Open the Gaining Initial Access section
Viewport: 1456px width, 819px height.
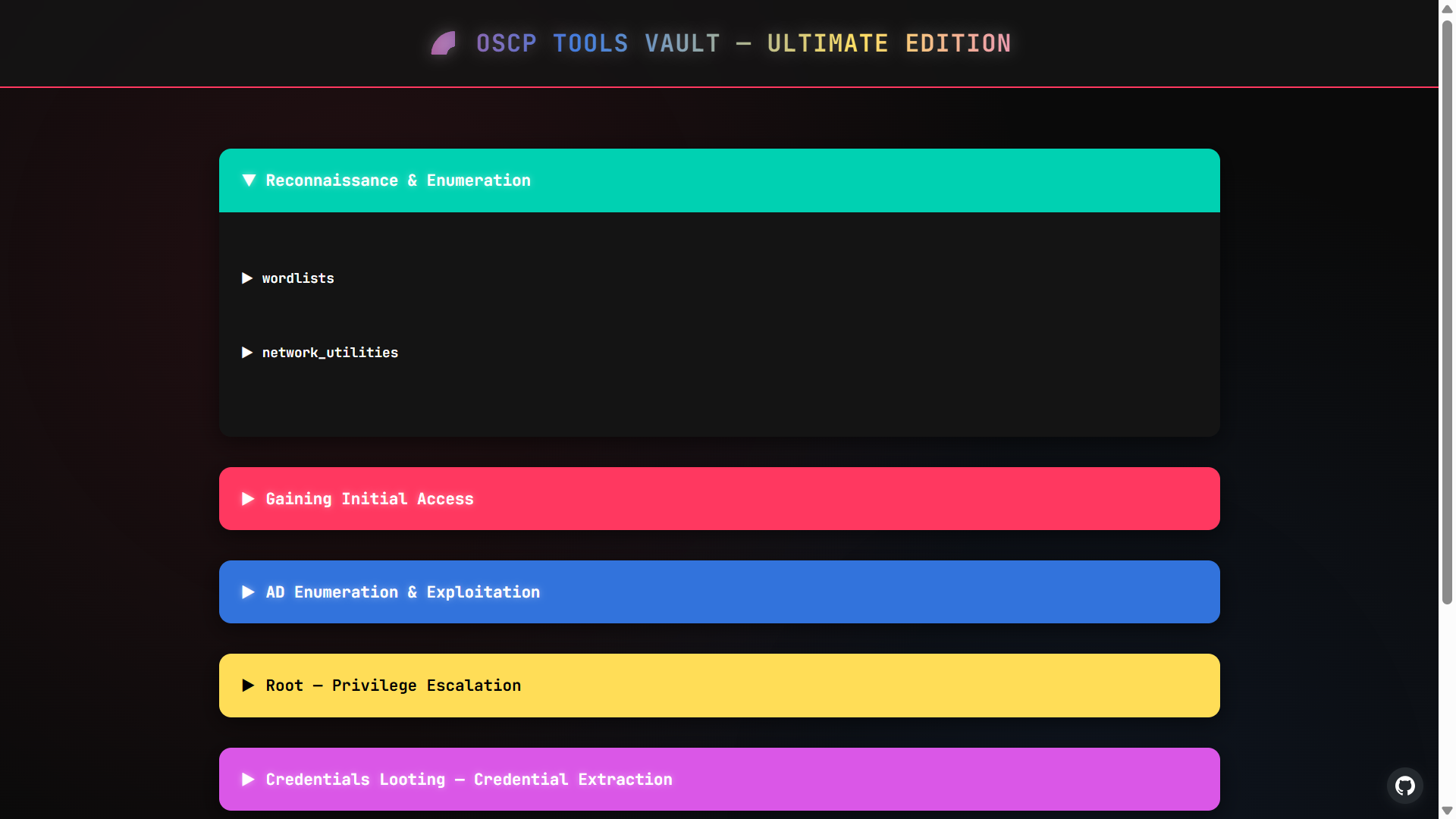click(369, 499)
